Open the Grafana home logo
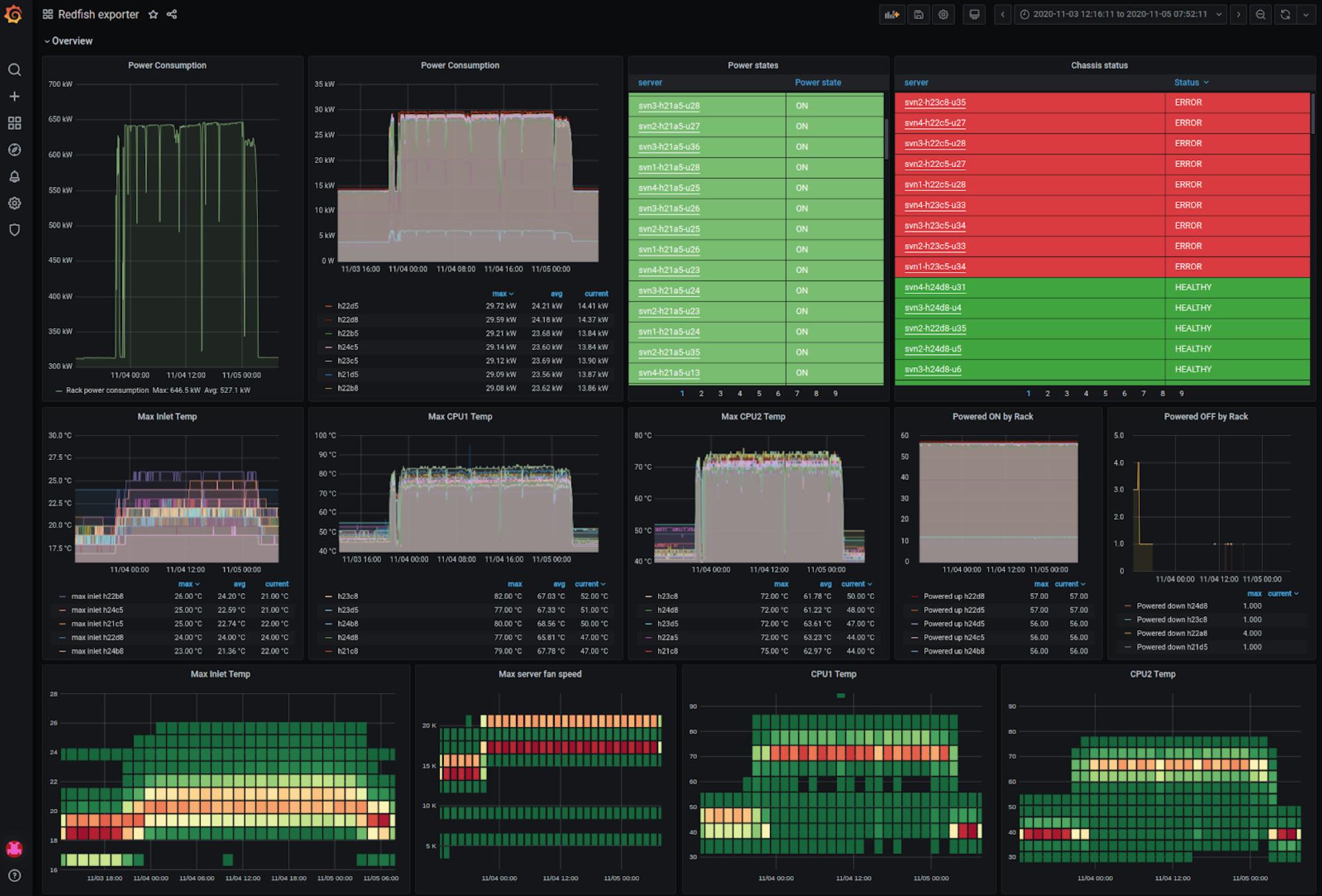Viewport: 1322px width, 896px height. click(14, 14)
